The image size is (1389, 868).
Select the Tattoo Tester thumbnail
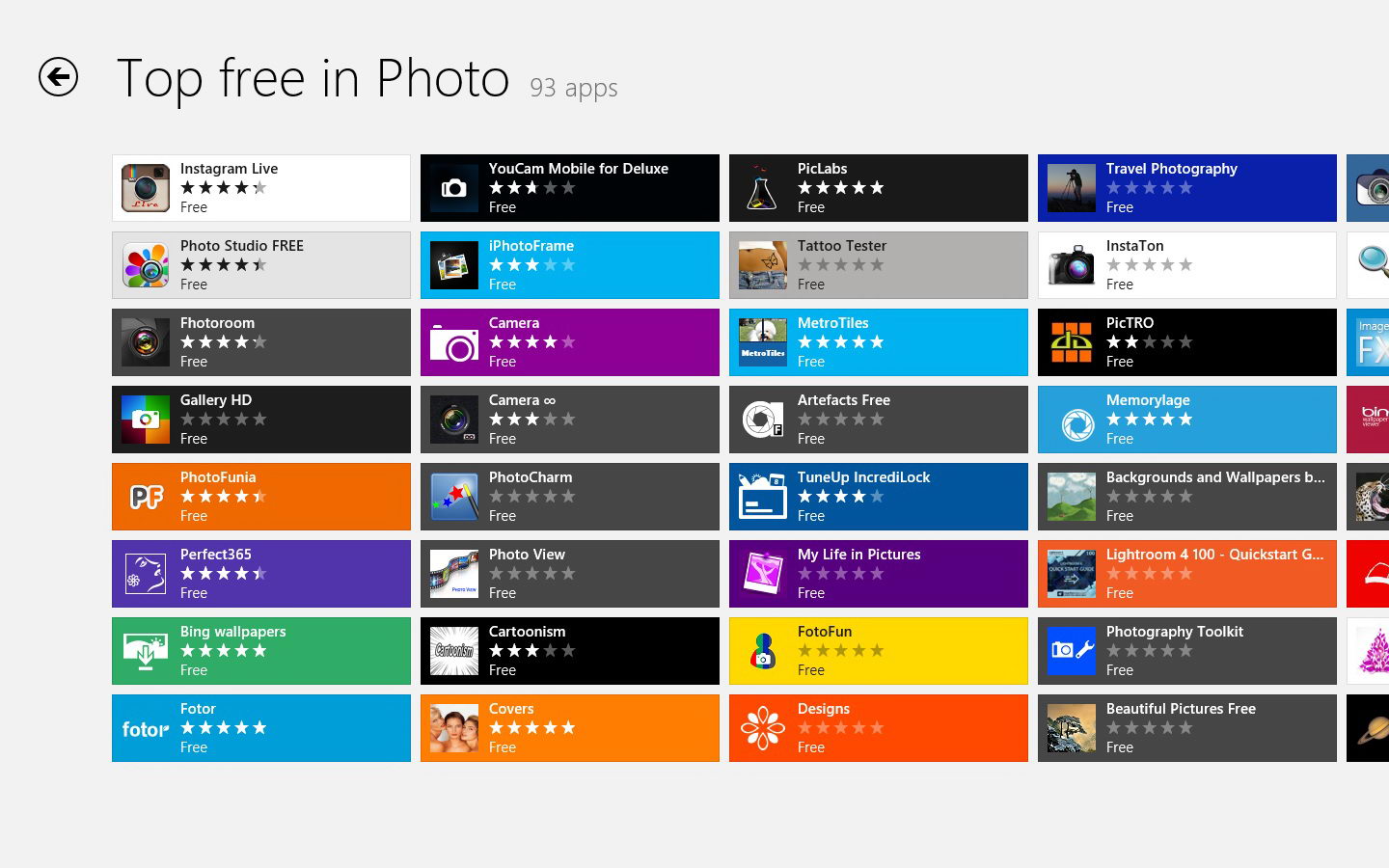point(763,265)
